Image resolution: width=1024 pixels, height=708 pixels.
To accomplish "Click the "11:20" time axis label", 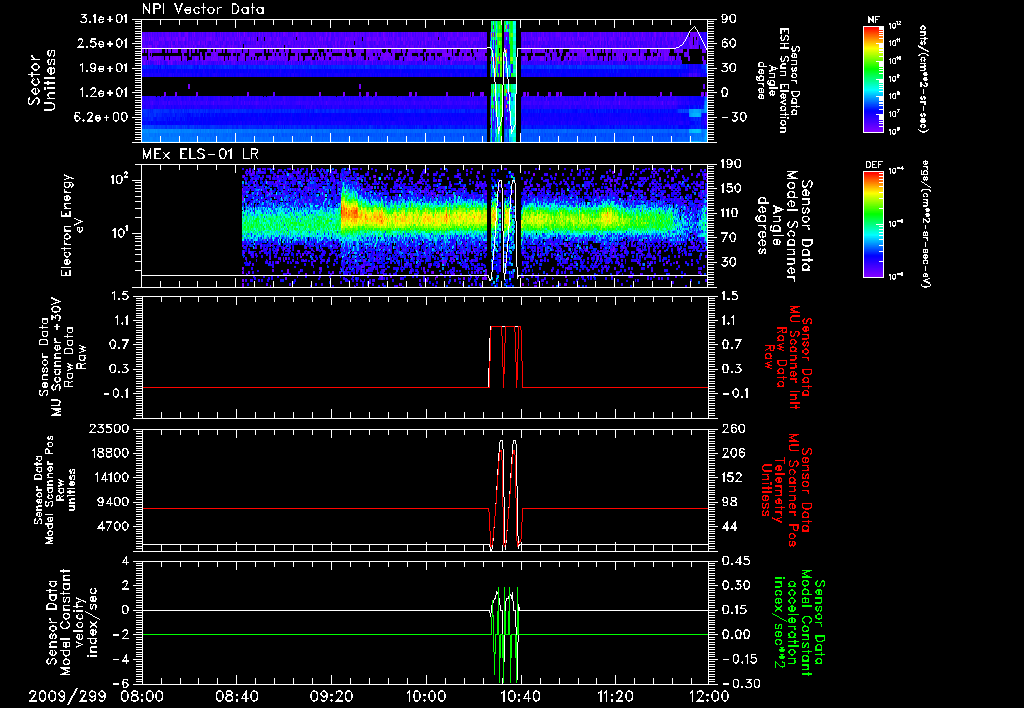I will coord(615,696).
